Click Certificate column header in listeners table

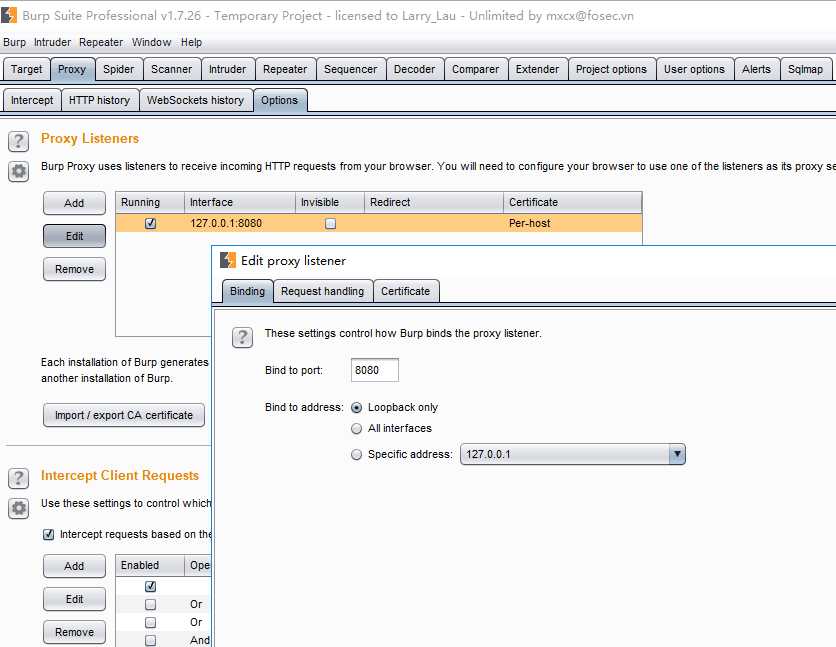point(572,203)
